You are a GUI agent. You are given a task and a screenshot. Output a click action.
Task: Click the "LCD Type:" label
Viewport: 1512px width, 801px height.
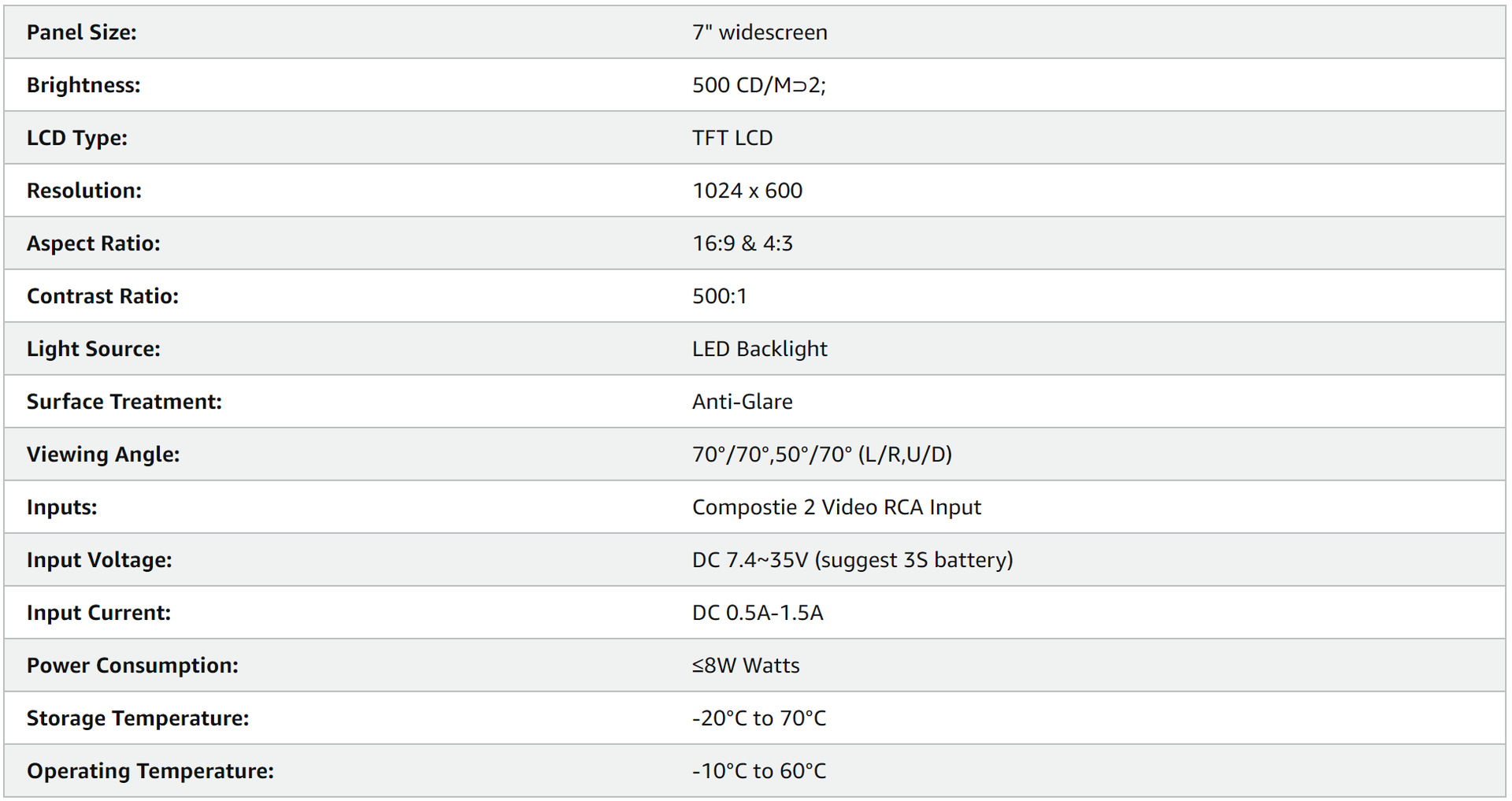pyautogui.click(x=77, y=138)
